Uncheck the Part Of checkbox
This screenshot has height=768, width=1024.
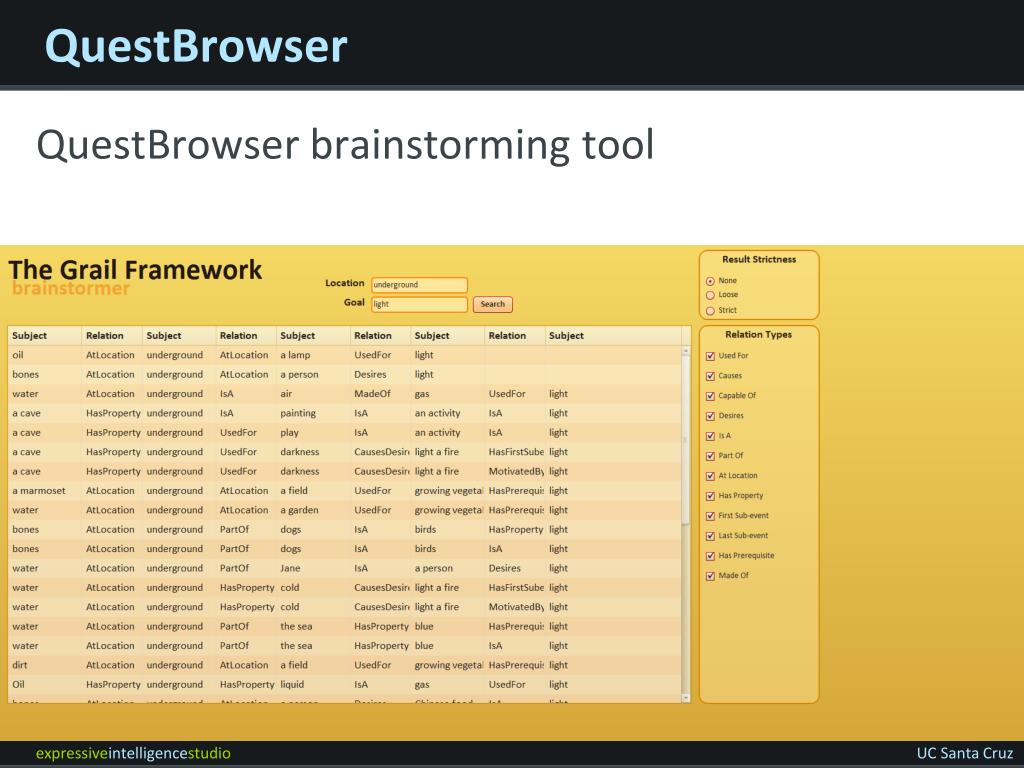[x=711, y=456]
